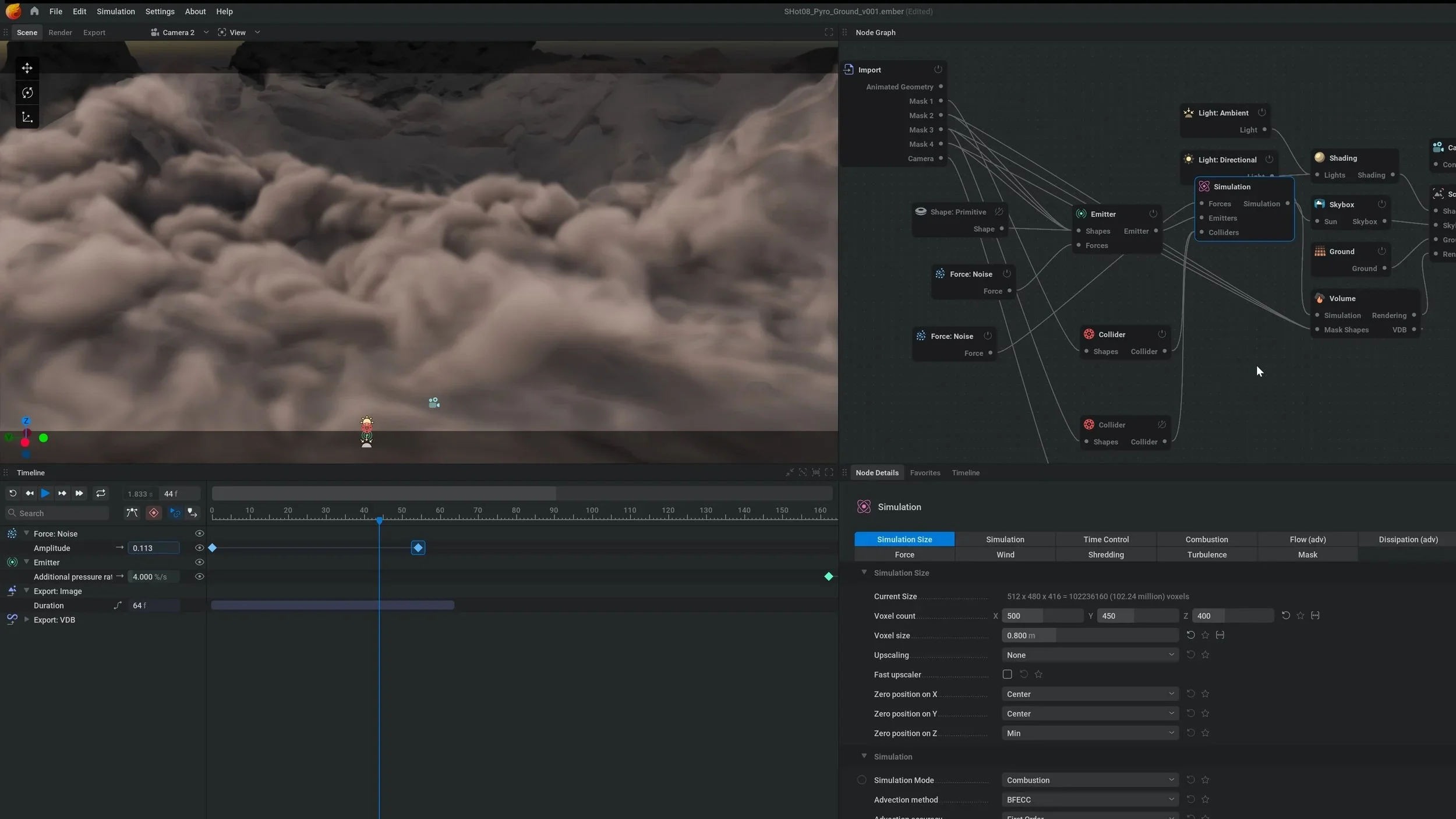The width and height of the screenshot is (1456, 819).
Task: Enable the Fast upscaler checkbox
Action: point(1007,675)
